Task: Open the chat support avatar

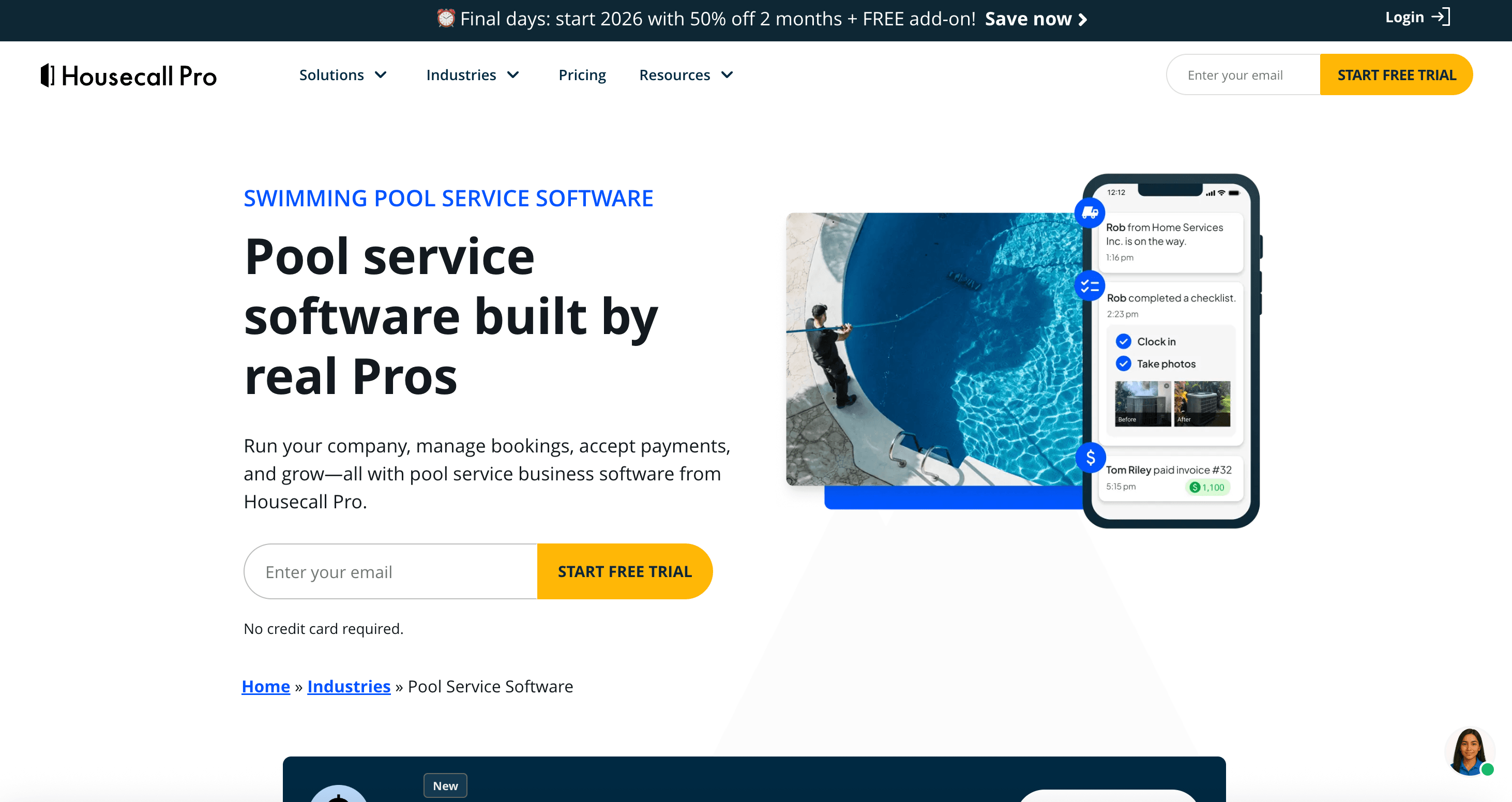Action: pyautogui.click(x=1469, y=751)
